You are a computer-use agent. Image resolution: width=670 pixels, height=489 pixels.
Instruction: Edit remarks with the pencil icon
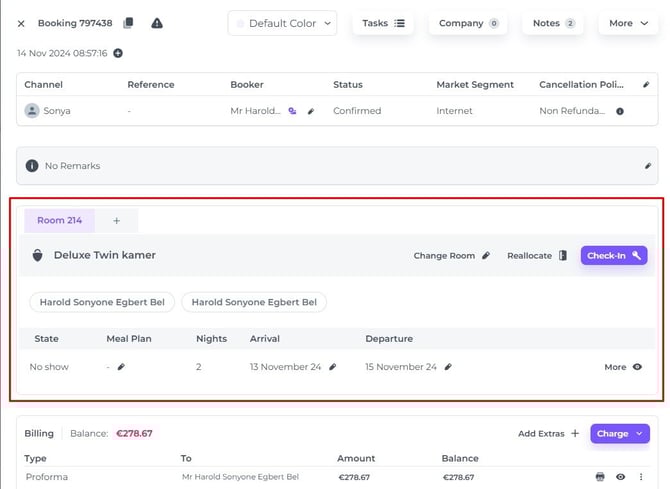pyautogui.click(x=647, y=166)
